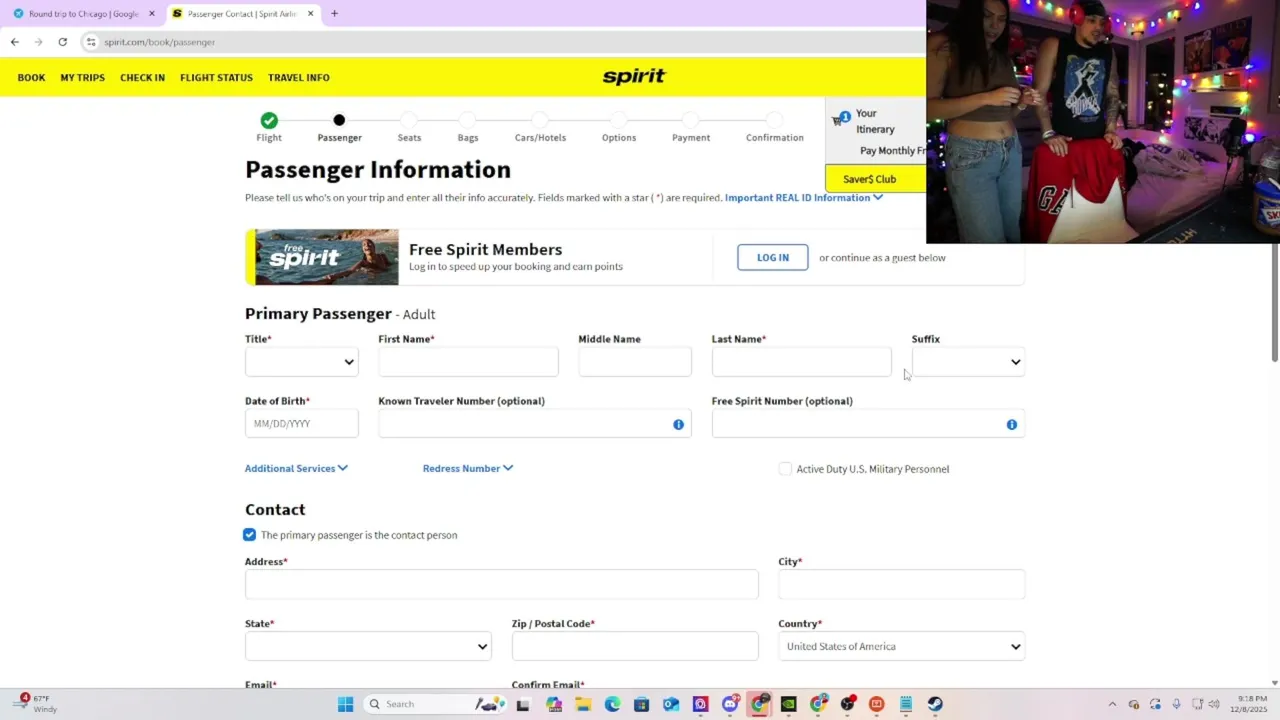Close the Round trip to Chicago tab
This screenshot has height=720, width=1280.
(152, 14)
